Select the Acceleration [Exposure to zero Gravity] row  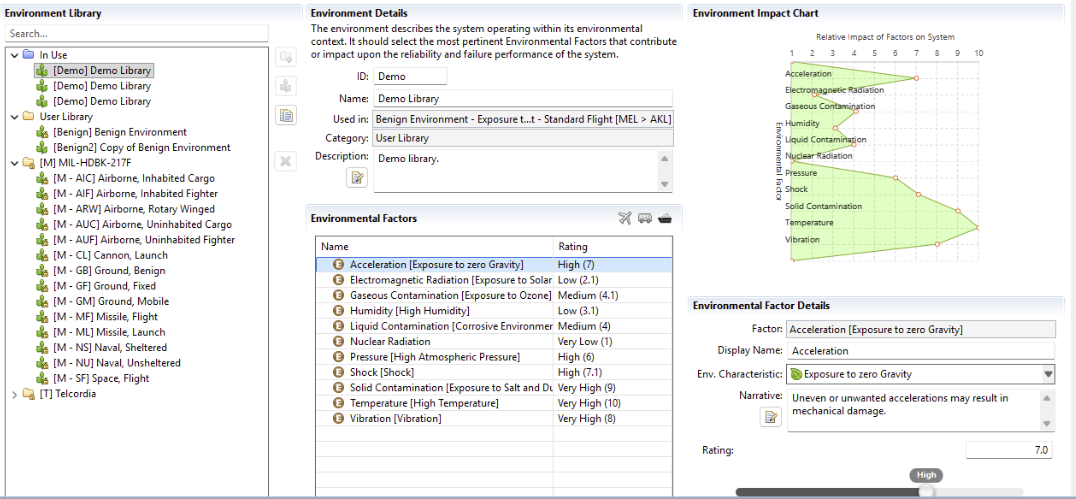pos(494,264)
